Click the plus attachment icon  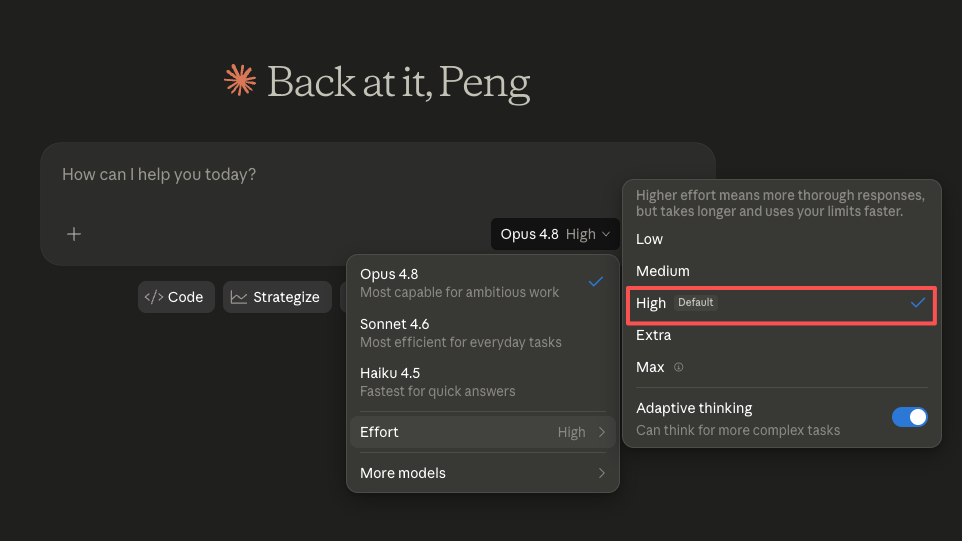tap(74, 234)
